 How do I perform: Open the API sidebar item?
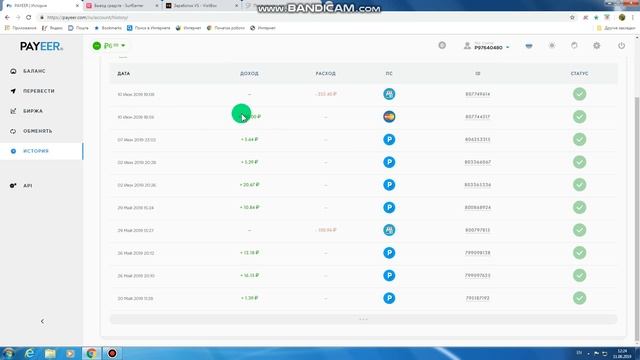[x=27, y=186]
